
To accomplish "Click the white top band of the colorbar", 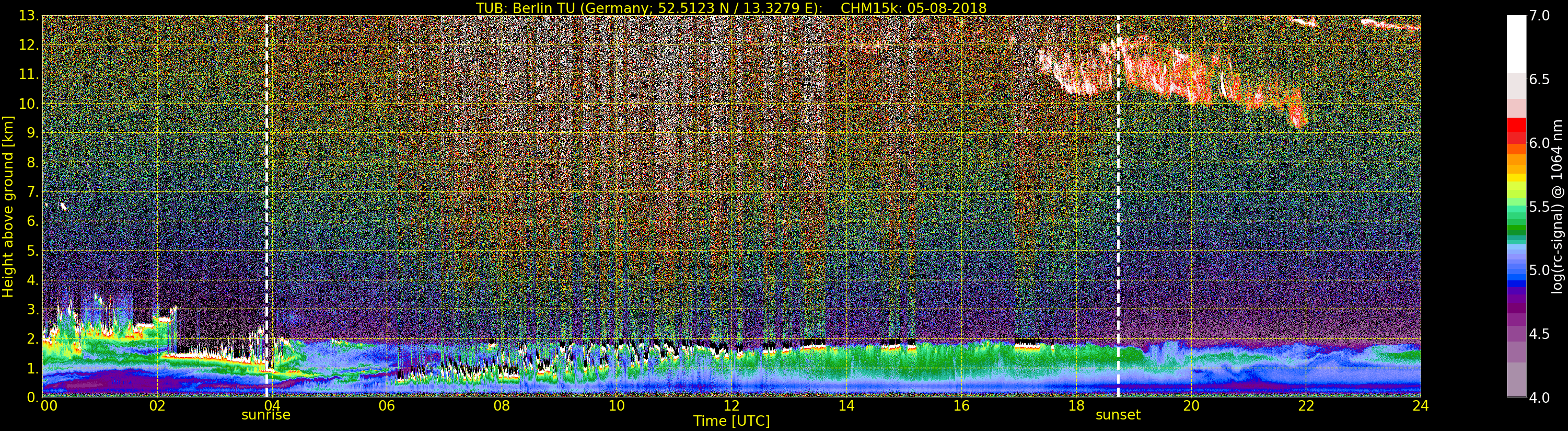I will (x=1516, y=44).
